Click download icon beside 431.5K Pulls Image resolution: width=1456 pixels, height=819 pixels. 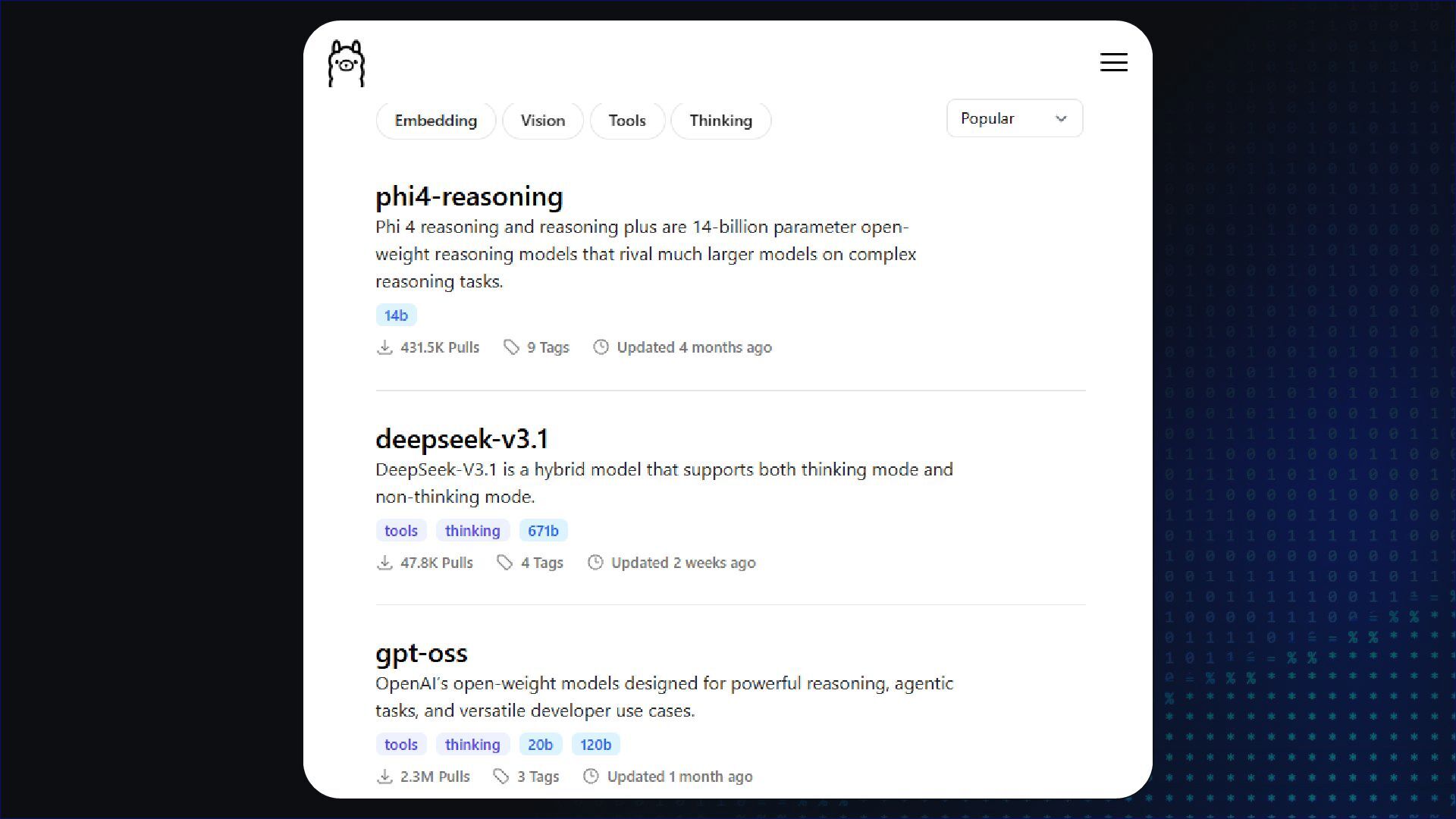pyautogui.click(x=384, y=347)
